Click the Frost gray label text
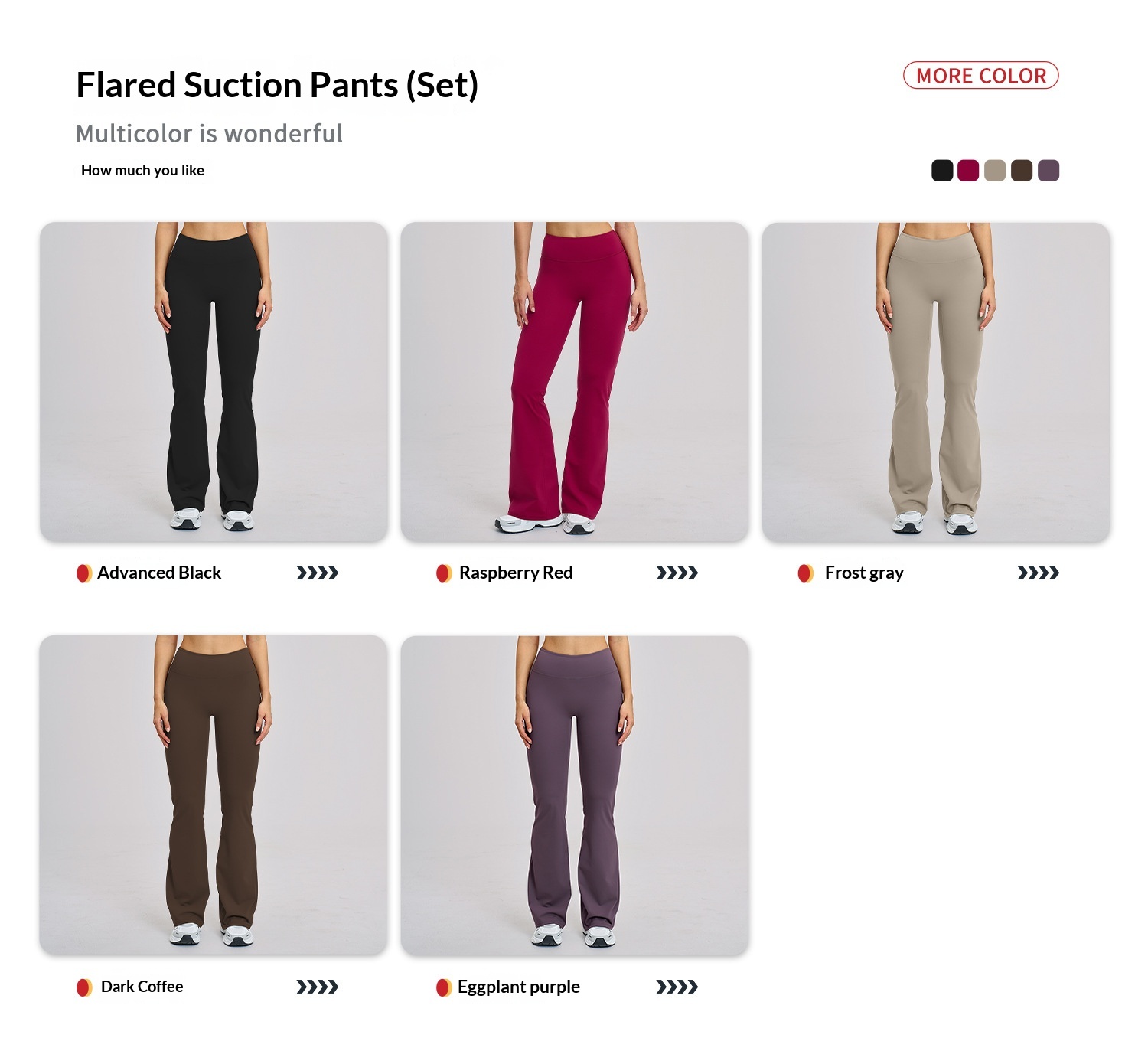Viewport: 1148px width, 1064px height. 864,573
